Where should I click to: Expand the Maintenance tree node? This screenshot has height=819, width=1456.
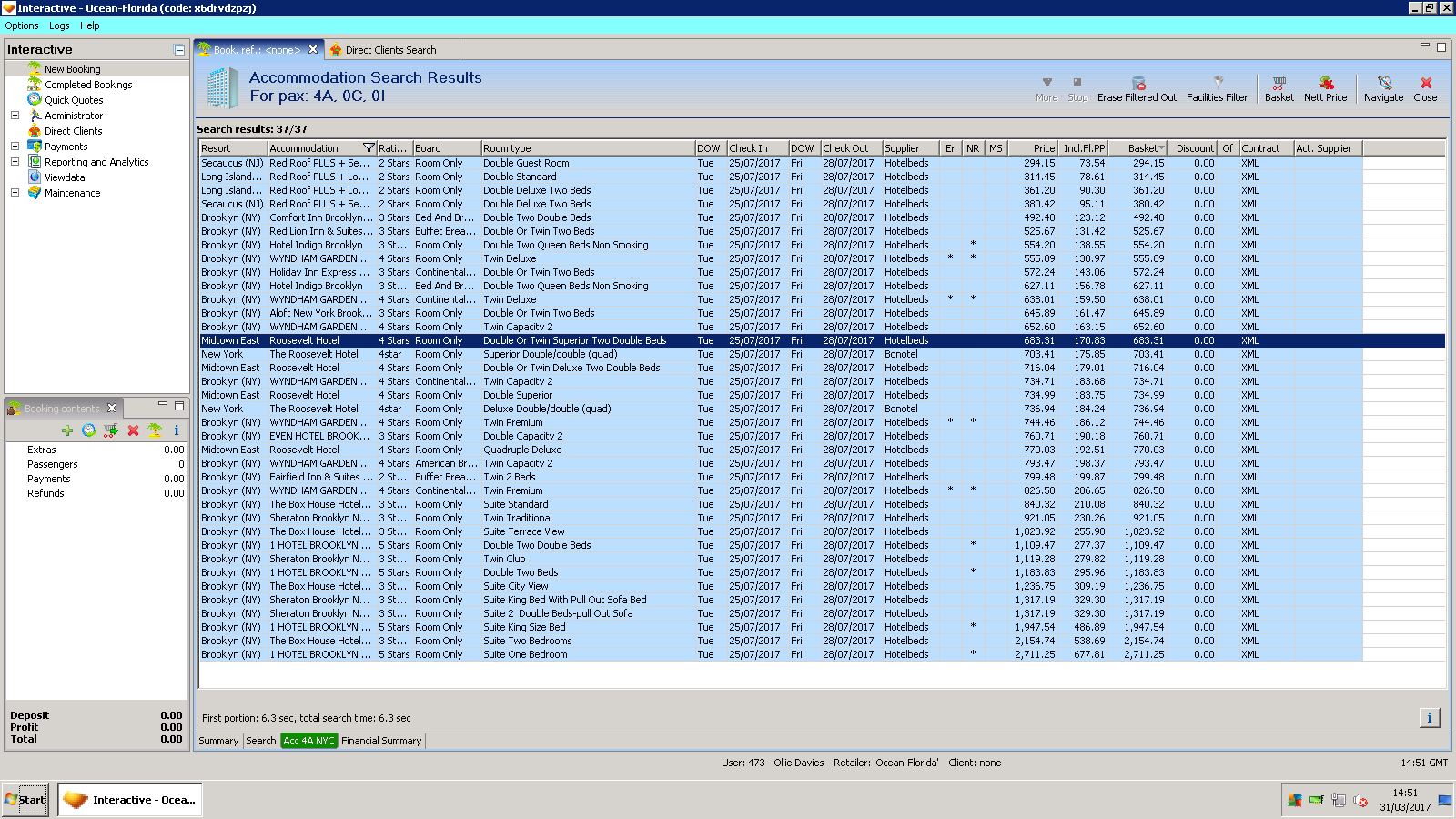15,193
